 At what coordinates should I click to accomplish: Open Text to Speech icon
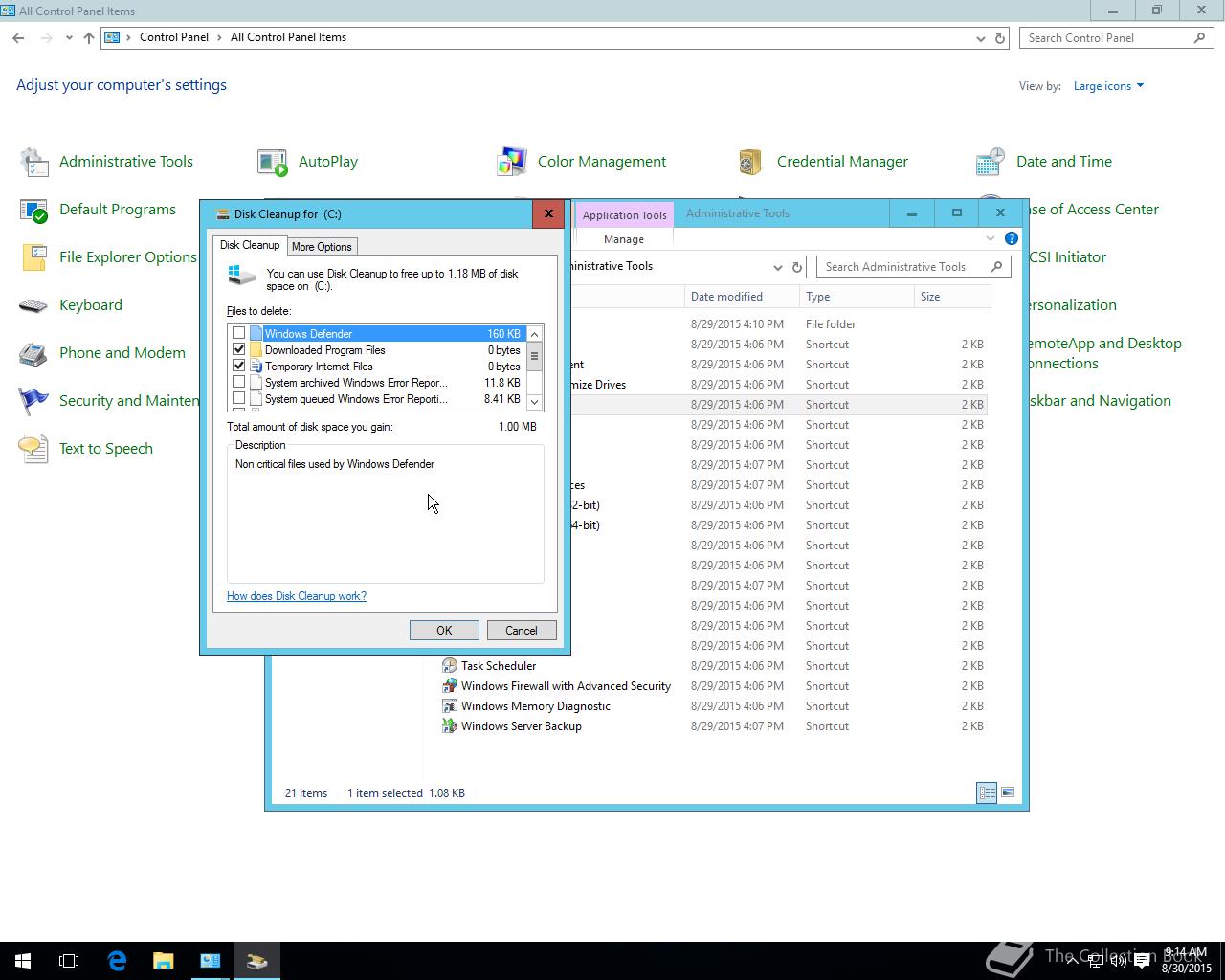[34, 449]
